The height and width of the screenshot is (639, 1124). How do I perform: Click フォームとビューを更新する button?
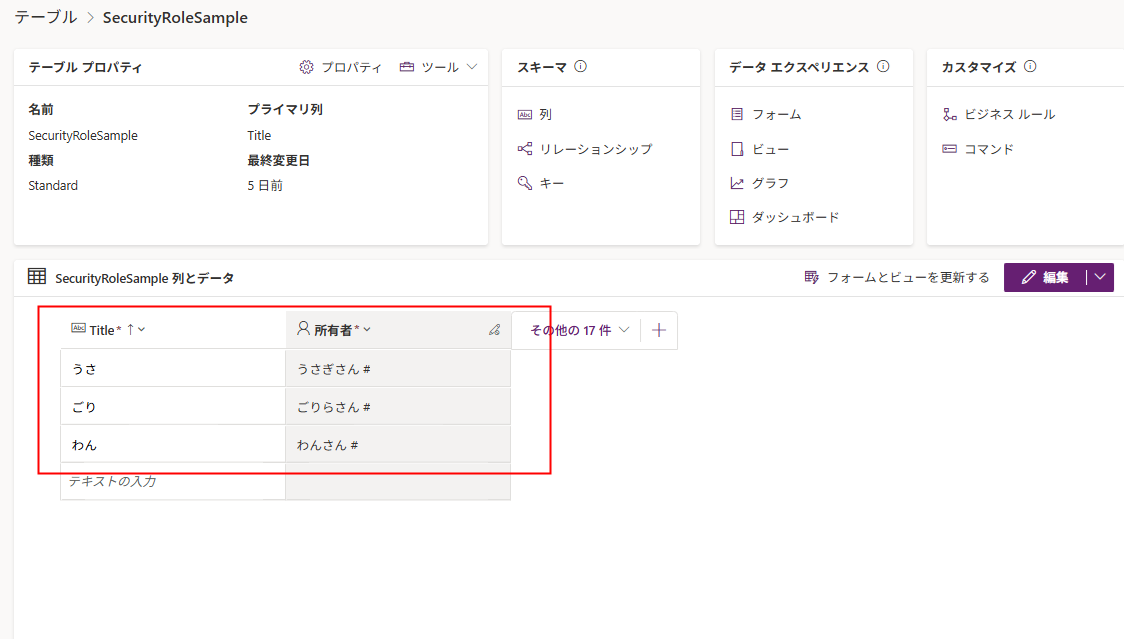(897, 277)
